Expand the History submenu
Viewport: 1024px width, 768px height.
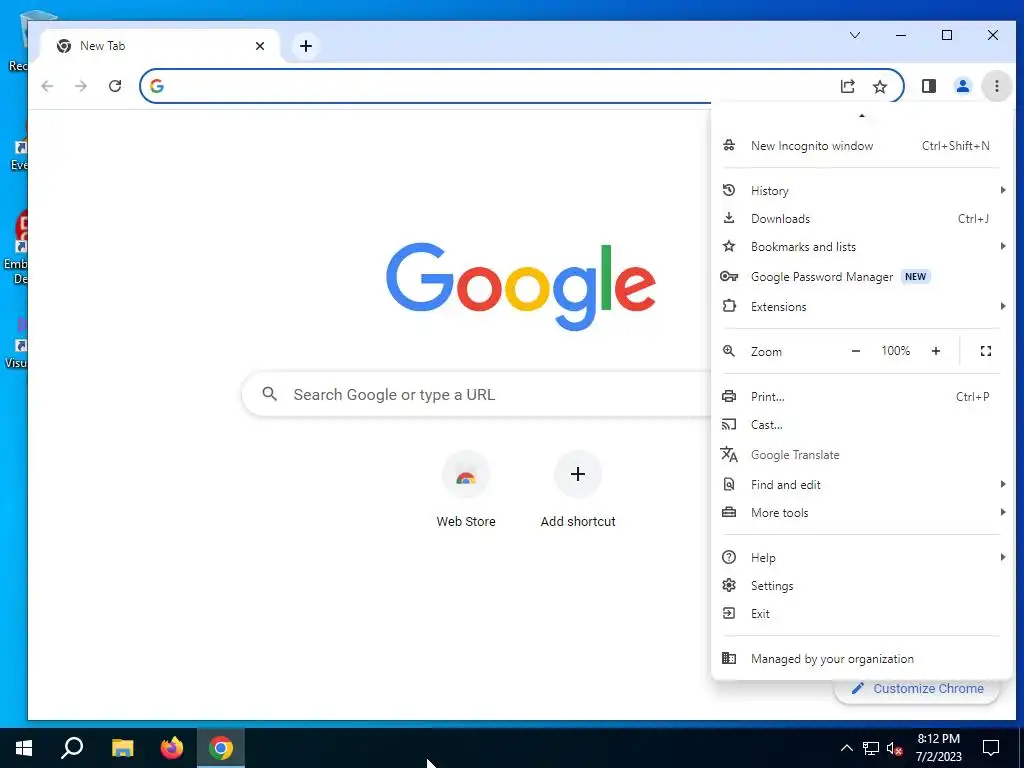tap(861, 191)
